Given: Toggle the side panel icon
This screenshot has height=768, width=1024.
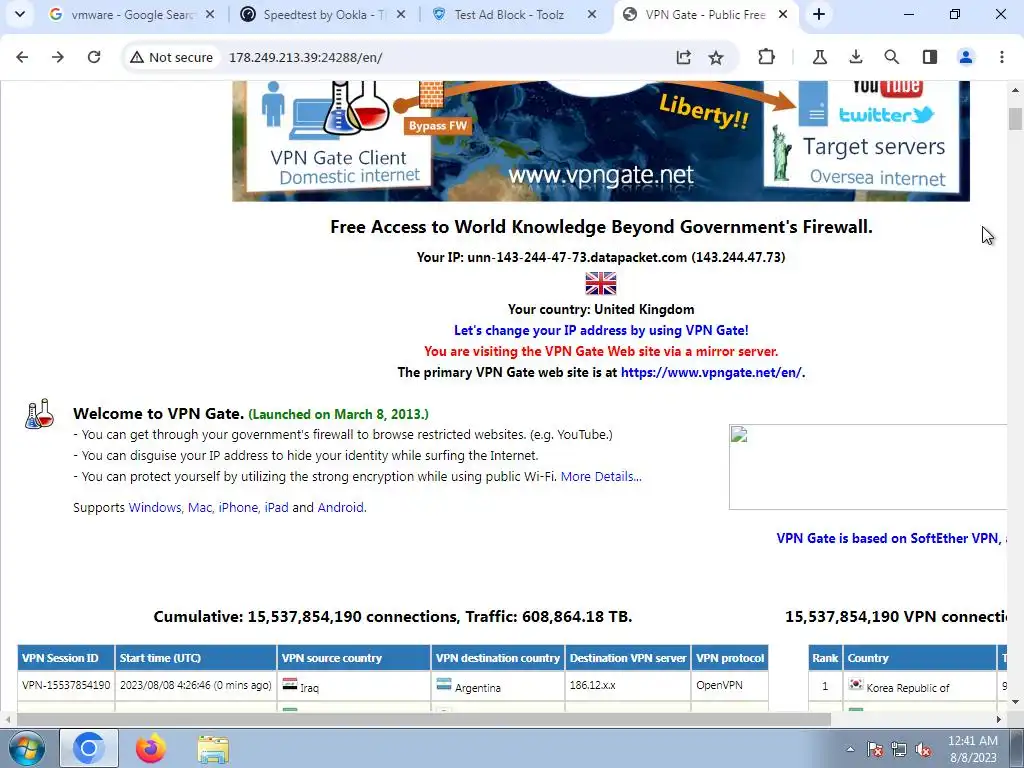Looking at the screenshot, I should pos(930,57).
